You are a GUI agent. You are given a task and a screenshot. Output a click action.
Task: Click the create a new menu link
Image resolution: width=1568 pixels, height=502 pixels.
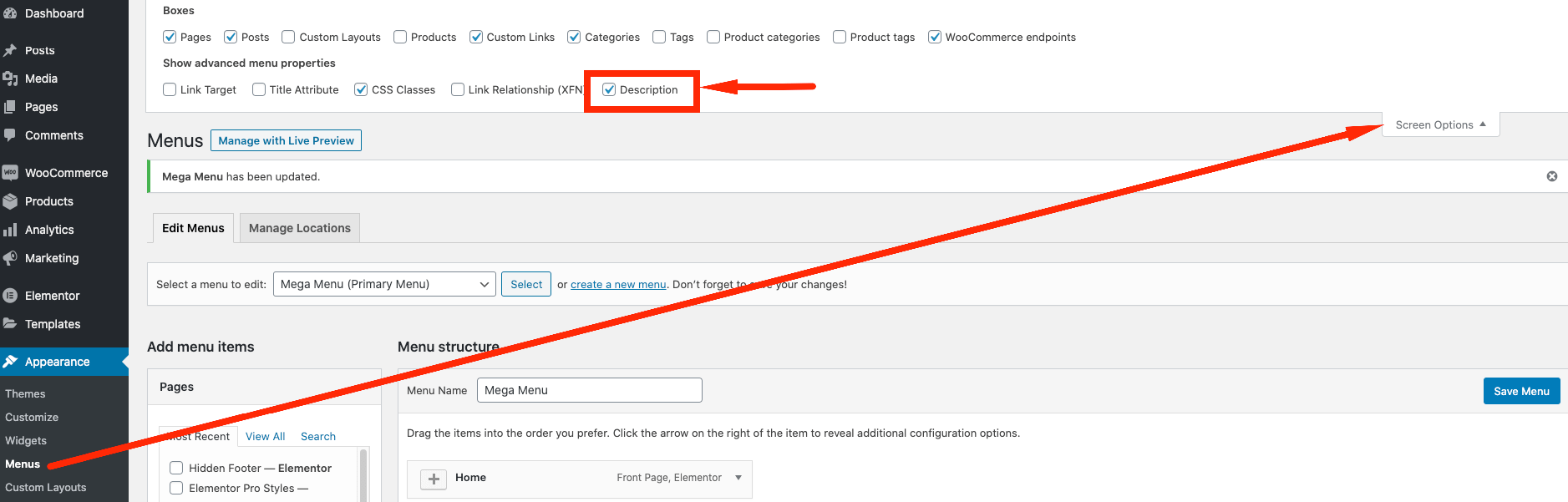point(618,284)
